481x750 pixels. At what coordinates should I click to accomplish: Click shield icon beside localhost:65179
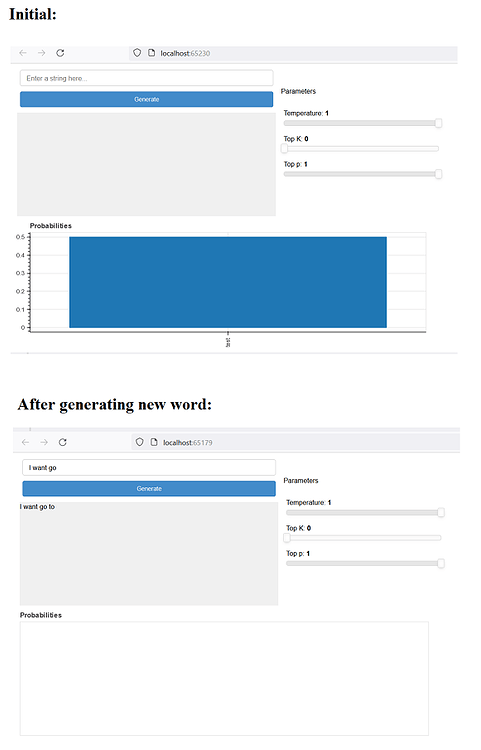(x=140, y=442)
